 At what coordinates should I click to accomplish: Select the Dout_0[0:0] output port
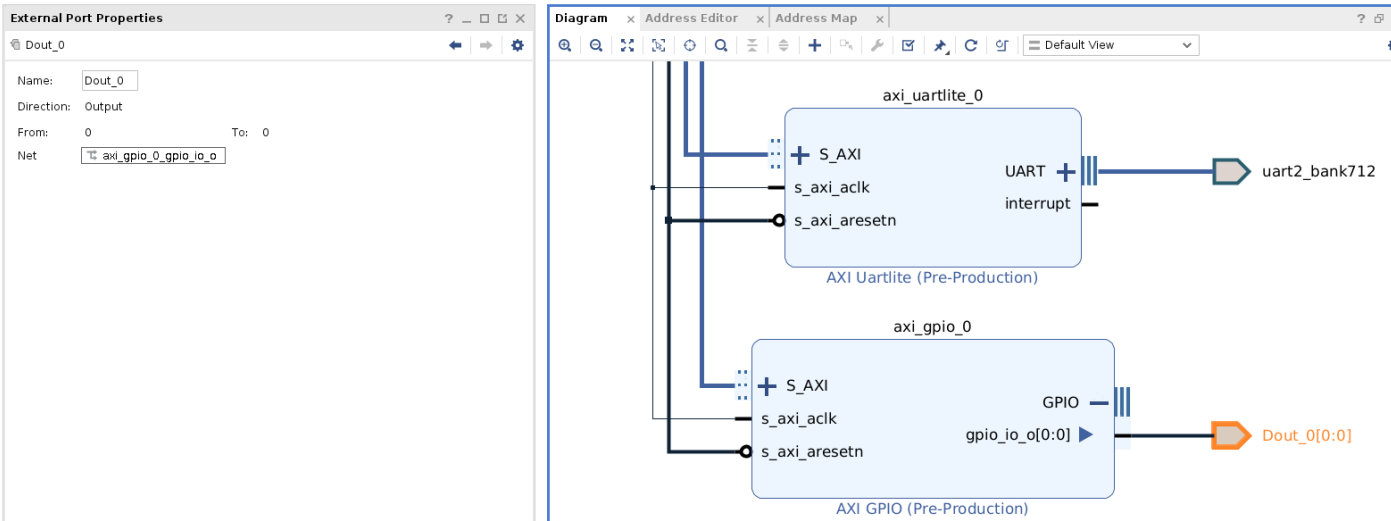point(1229,435)
